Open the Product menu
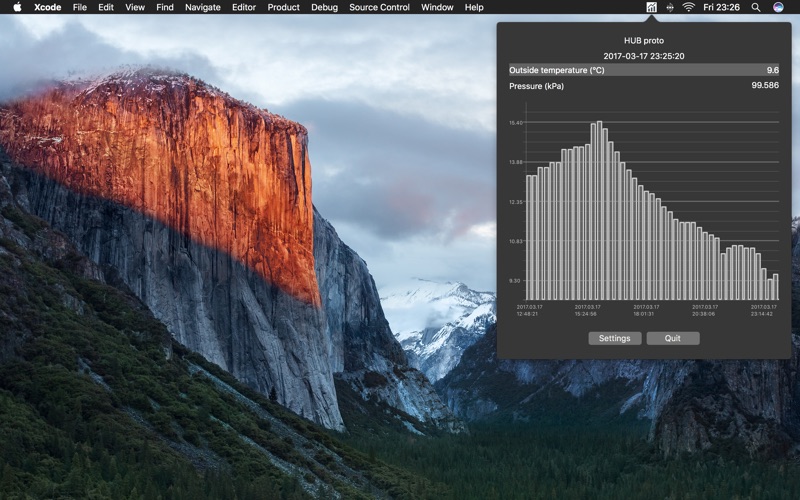Image resolution: width=800 pixels, height=500 pixels. [283, 7]
